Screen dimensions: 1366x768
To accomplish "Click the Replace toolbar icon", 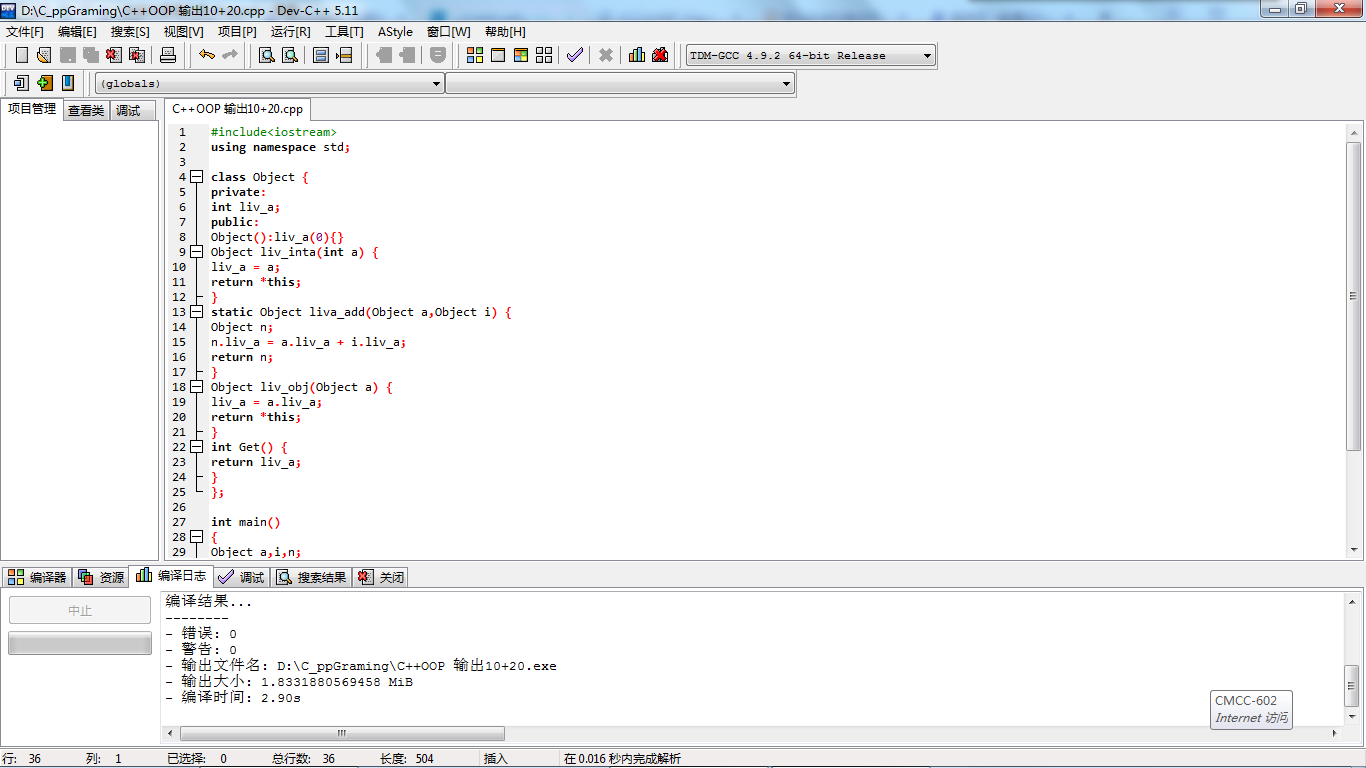I will [290, 55].
